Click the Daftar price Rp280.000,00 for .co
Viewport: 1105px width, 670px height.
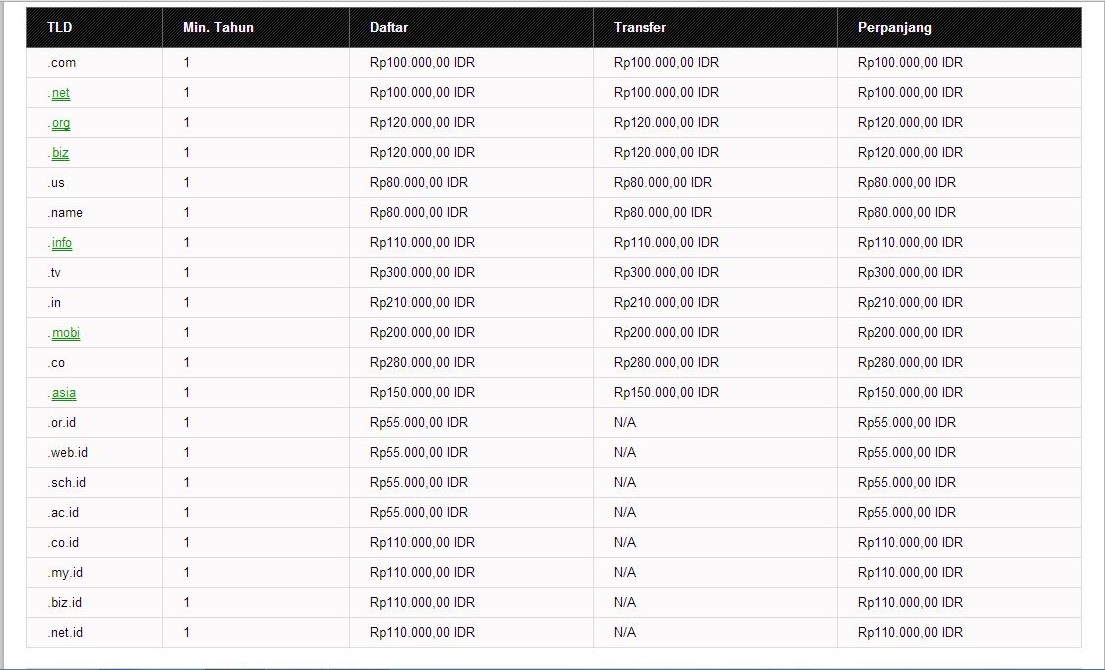pos(422,363)
